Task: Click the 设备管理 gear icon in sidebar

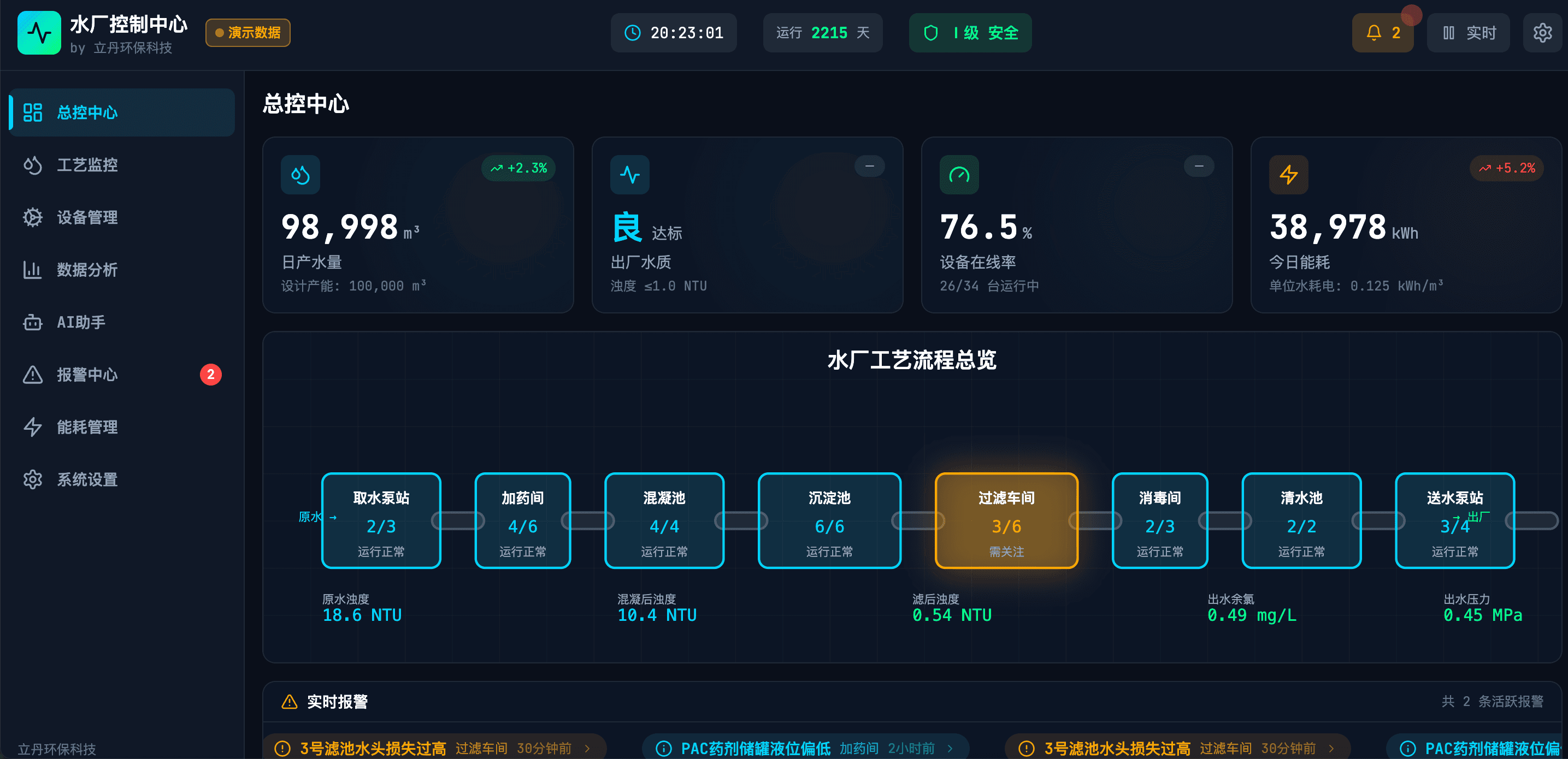Action: pos(32,217)
